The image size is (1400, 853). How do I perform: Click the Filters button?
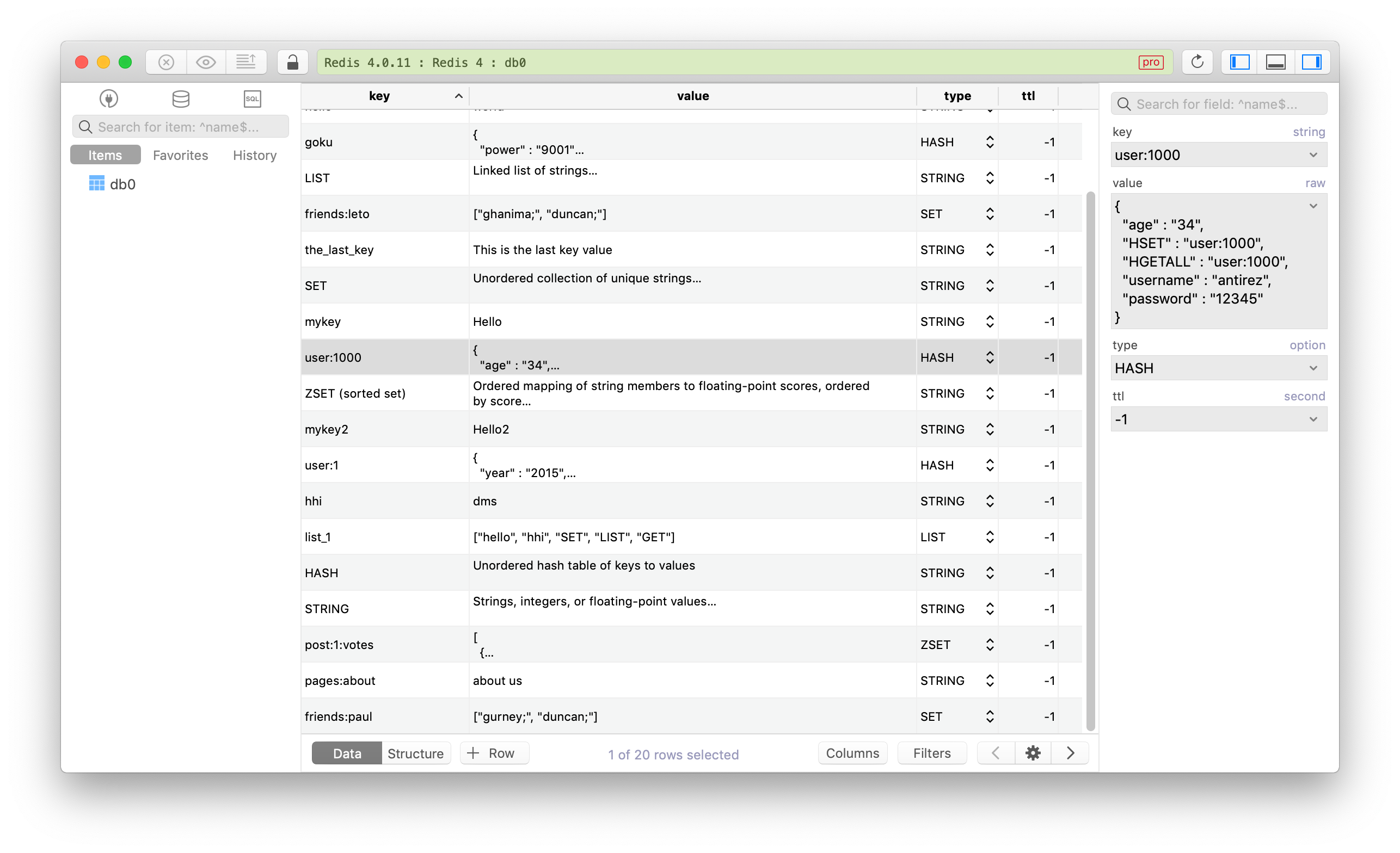[x=930, y=754]
